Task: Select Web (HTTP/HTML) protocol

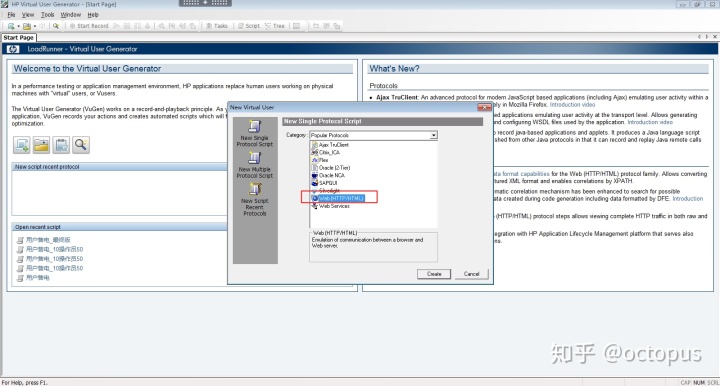Action: click(341, 198)
